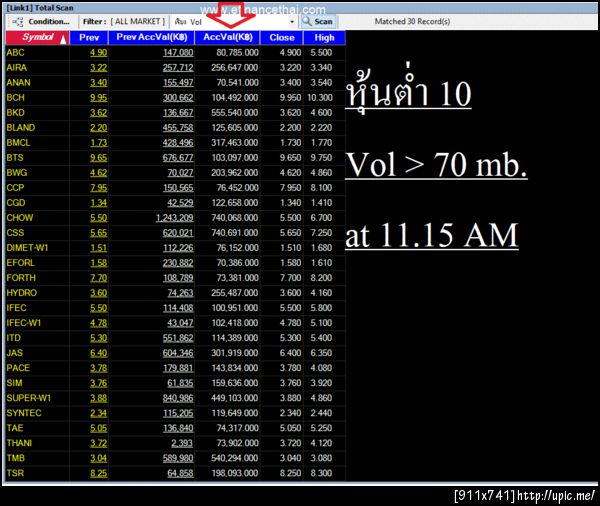
Task: Select the CSS symbol
Action: (15, 233)
